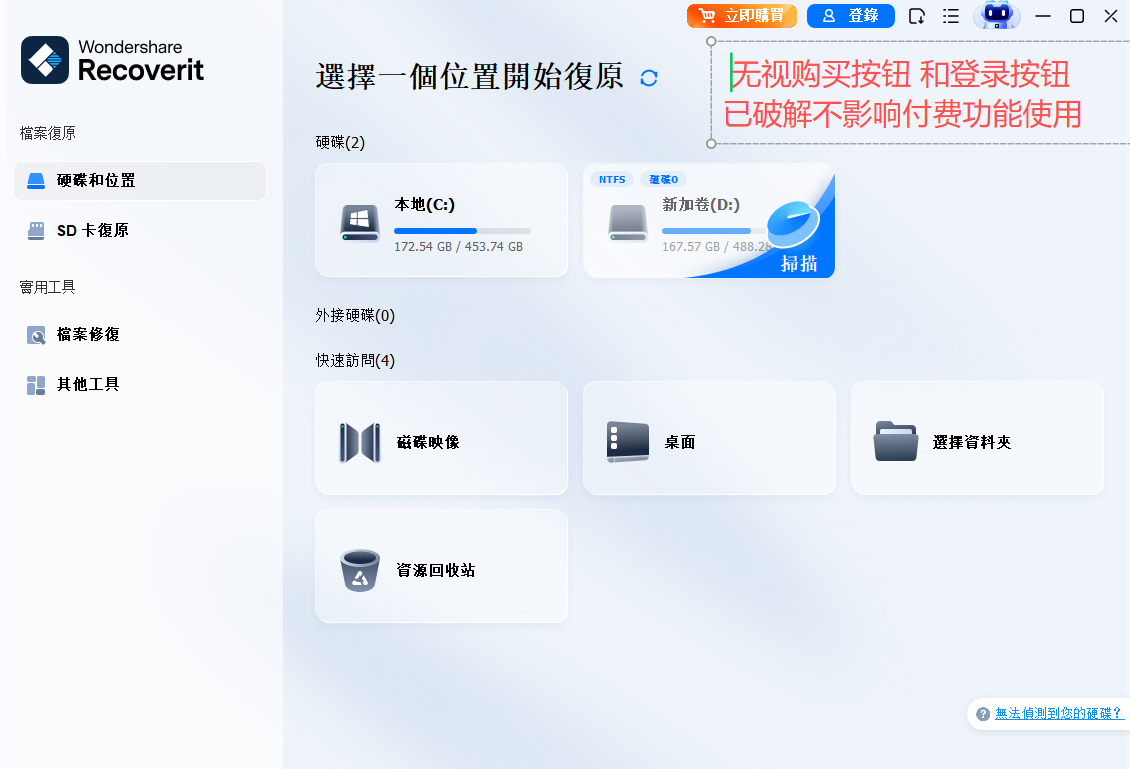Click the folder icon on 選擇資料夾 card

pyautogui.click(x=896, y=441)
